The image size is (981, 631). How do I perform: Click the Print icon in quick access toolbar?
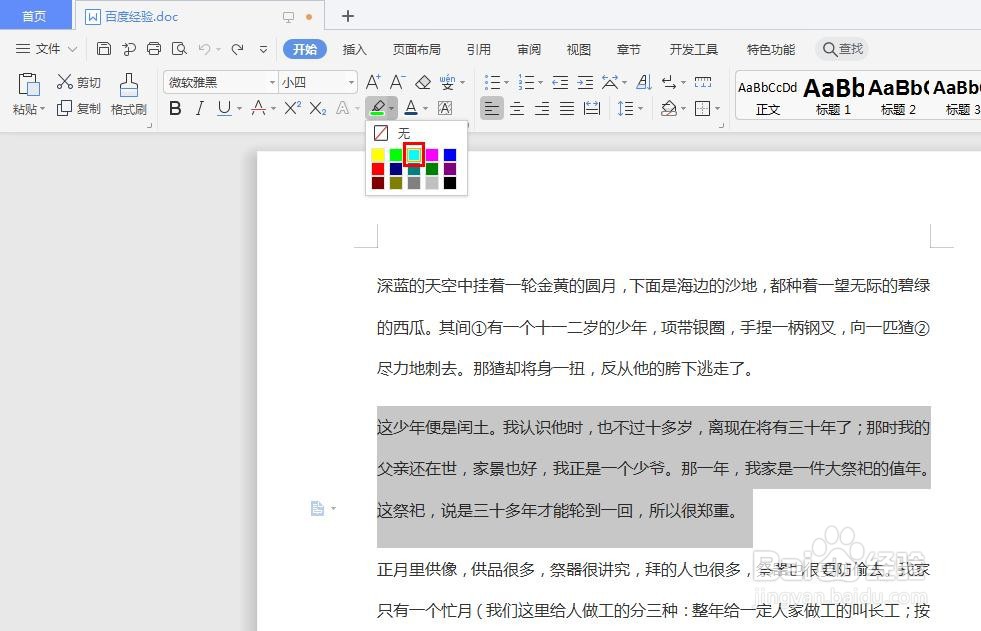tap(154, 48)
